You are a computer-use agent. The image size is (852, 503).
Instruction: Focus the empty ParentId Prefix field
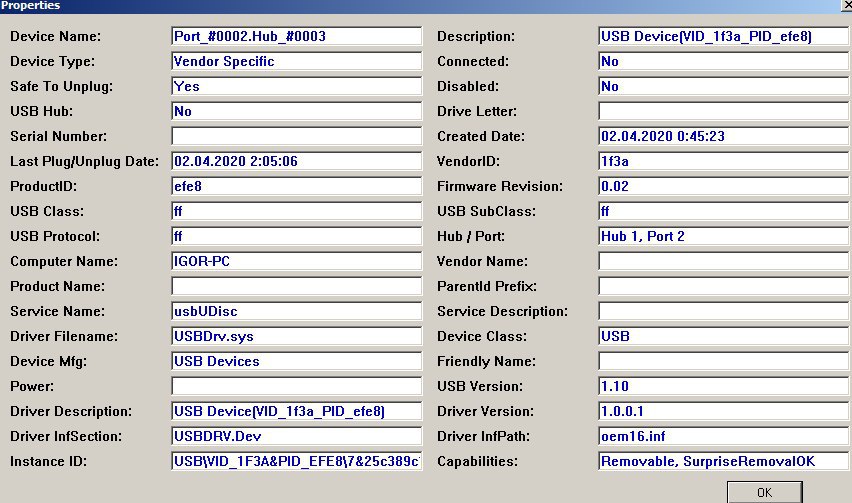(x=723, y=286)
